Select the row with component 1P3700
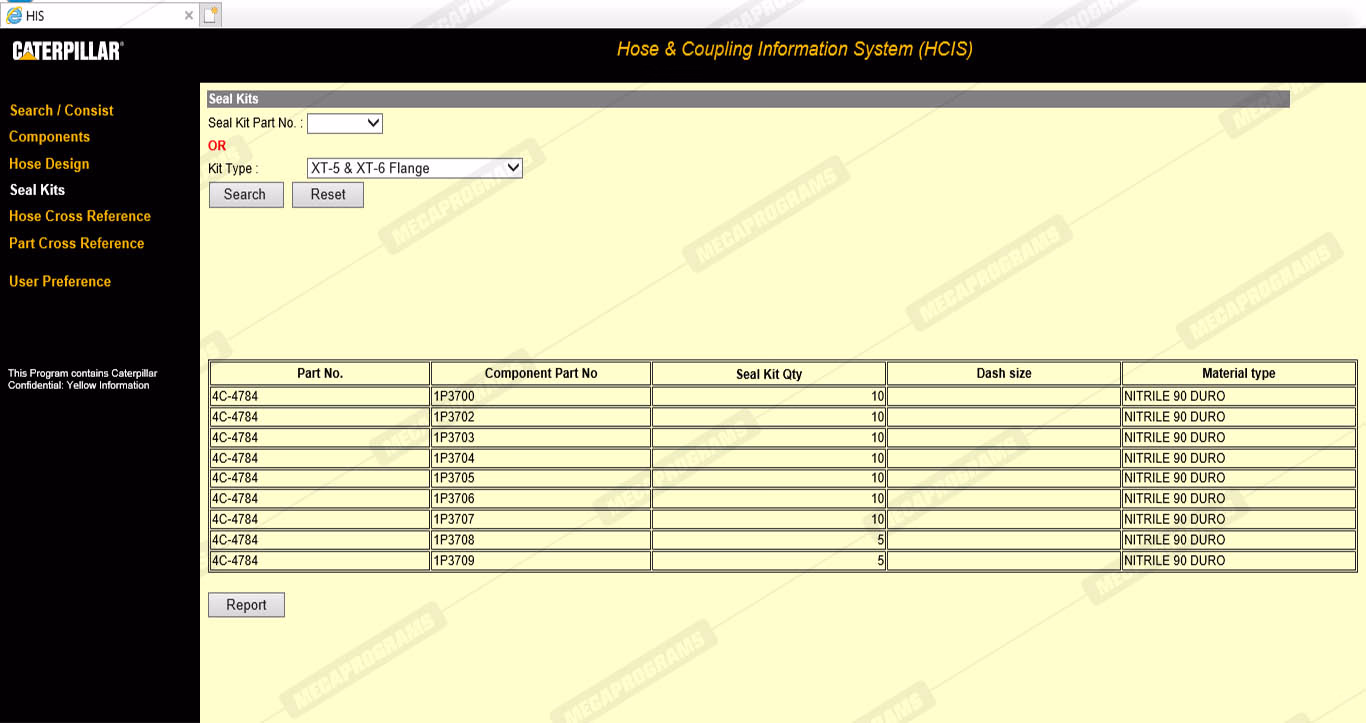Viewport: 1366px width, 723px height. click(540, 396)
